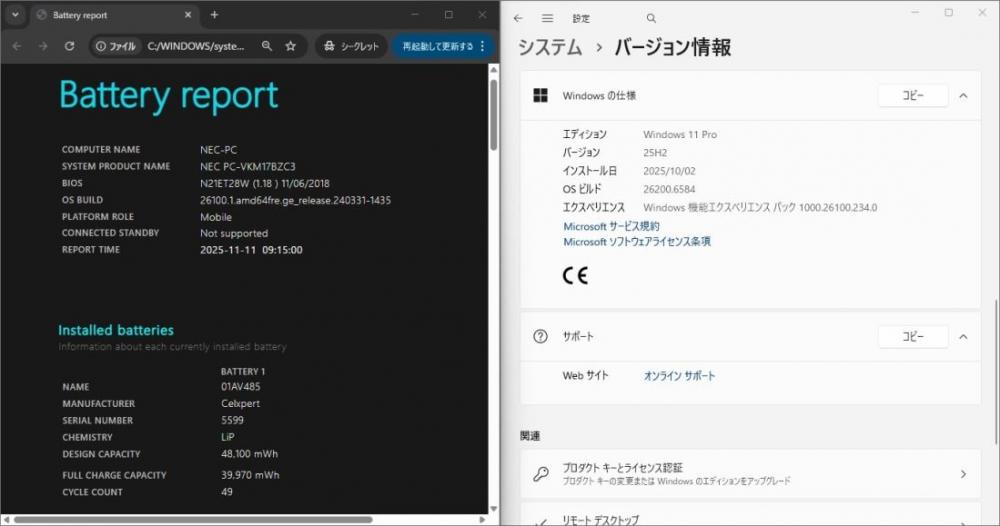The image size is (1000, 526).
Task: Open the オンライン サポート link
Action: pyautogui.click(x=679, y=376)
